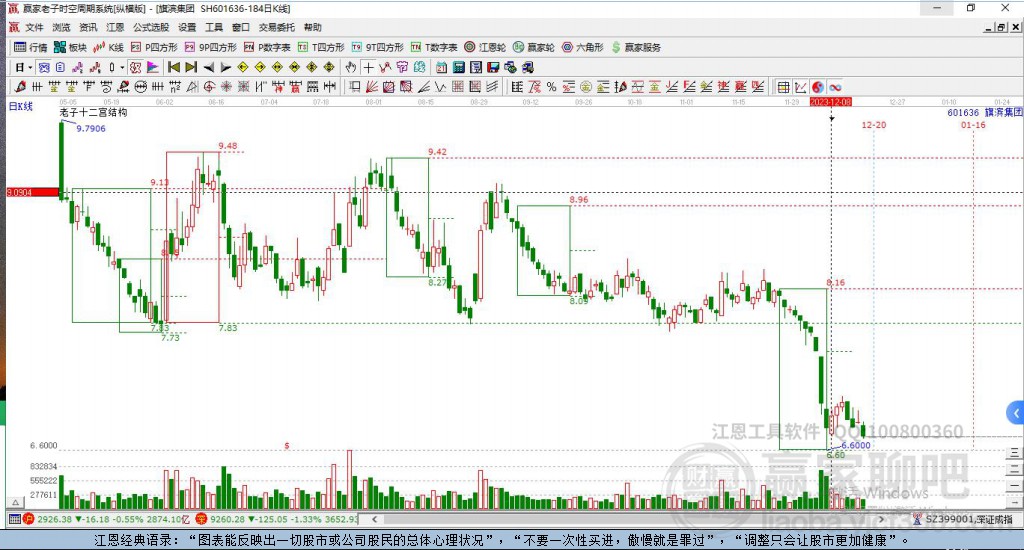The height and width of the screenshot is (550, 1024).
Task: Select the red pencil drawing tool
Action: coord(20,86)
